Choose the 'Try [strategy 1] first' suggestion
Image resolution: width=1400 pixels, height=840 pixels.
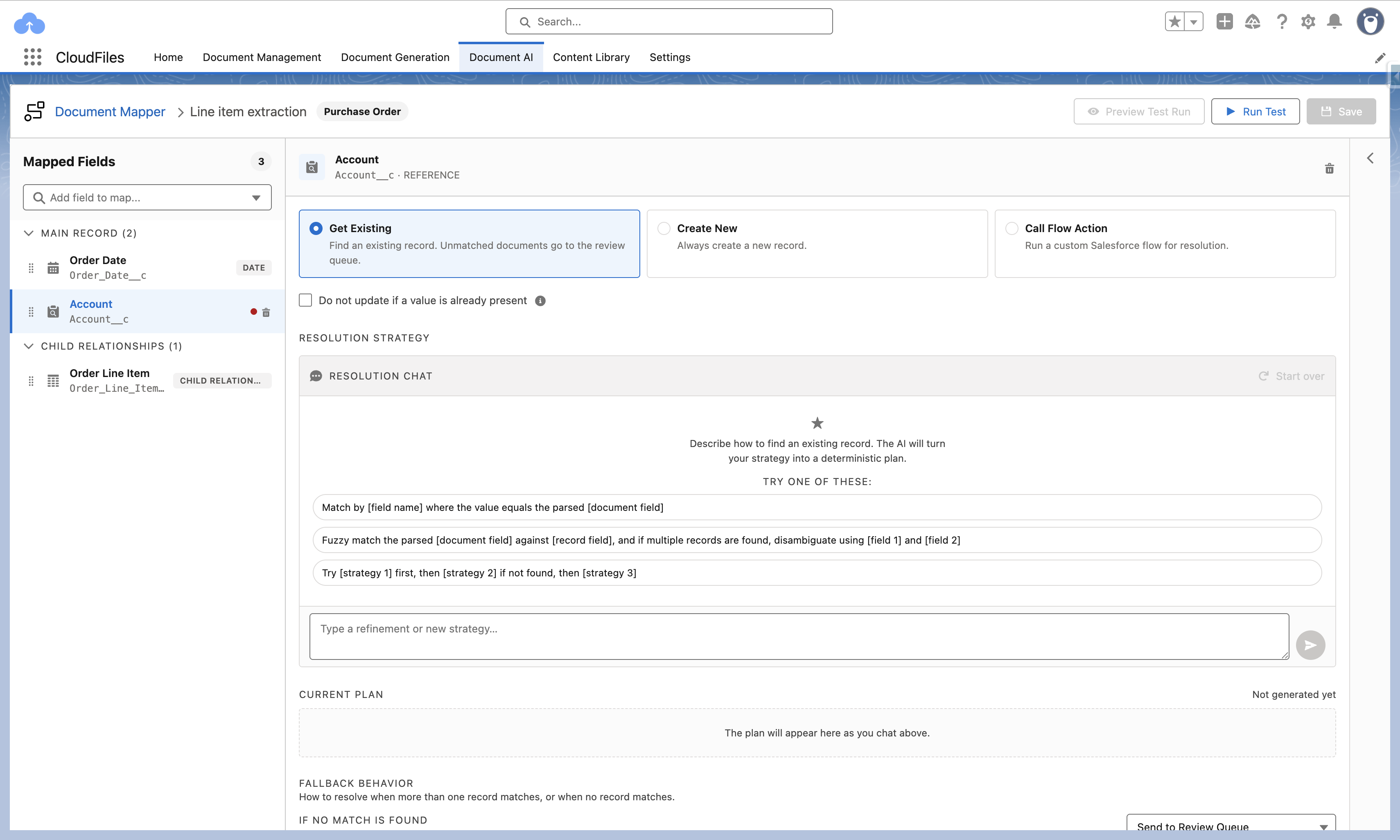(817, 573)
